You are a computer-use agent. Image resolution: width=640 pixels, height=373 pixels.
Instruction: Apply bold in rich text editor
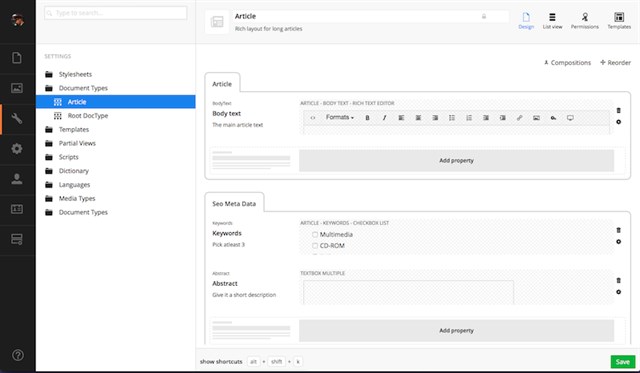click(x=367, y=118)
